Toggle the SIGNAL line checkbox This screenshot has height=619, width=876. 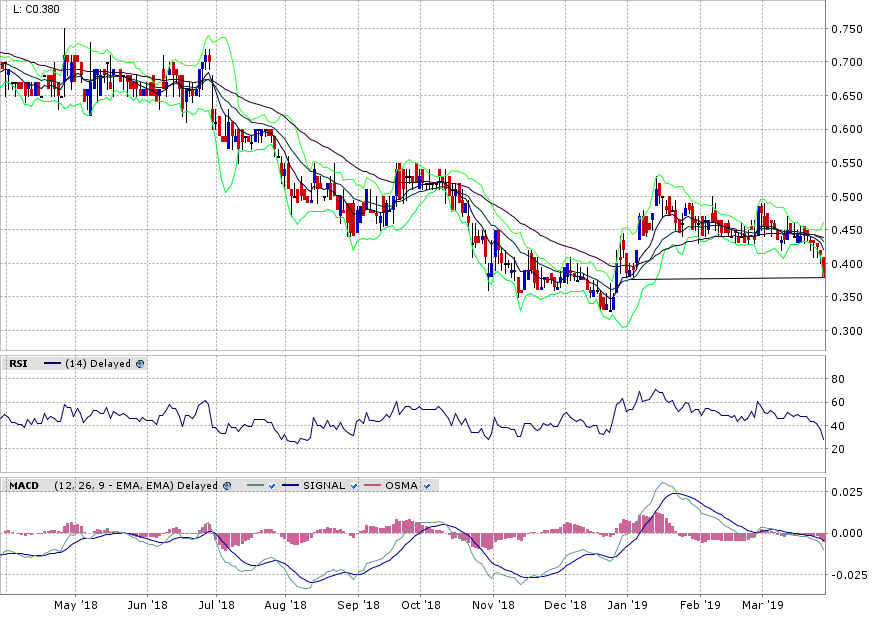354,486
